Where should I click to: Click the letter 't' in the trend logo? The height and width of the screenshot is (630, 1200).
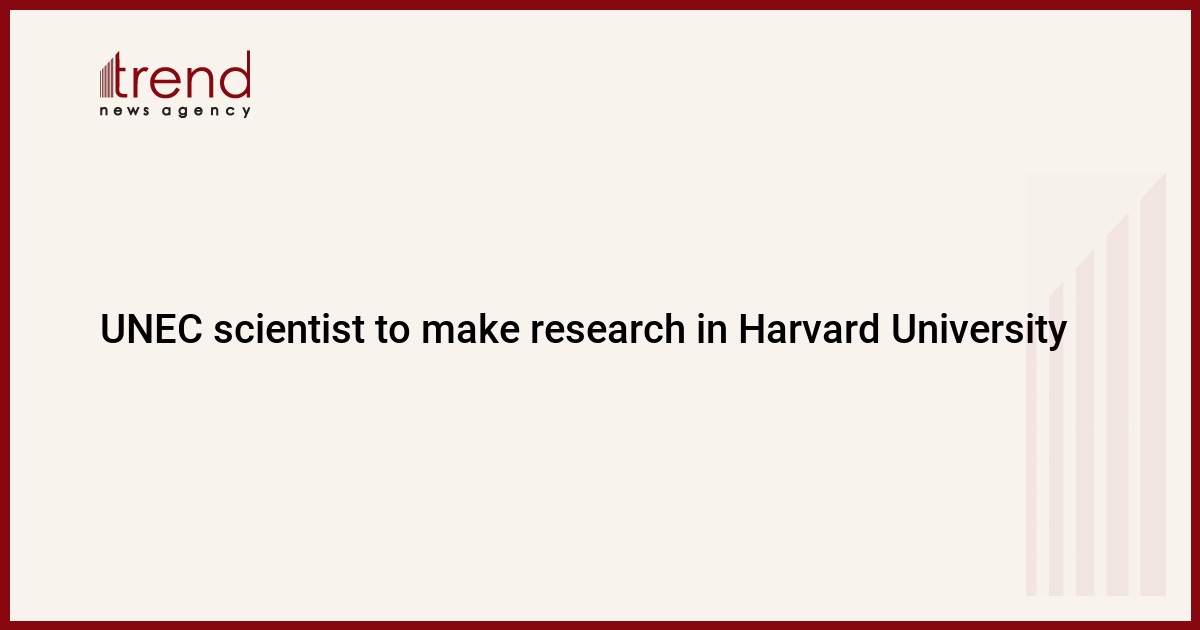coord(127,77)
